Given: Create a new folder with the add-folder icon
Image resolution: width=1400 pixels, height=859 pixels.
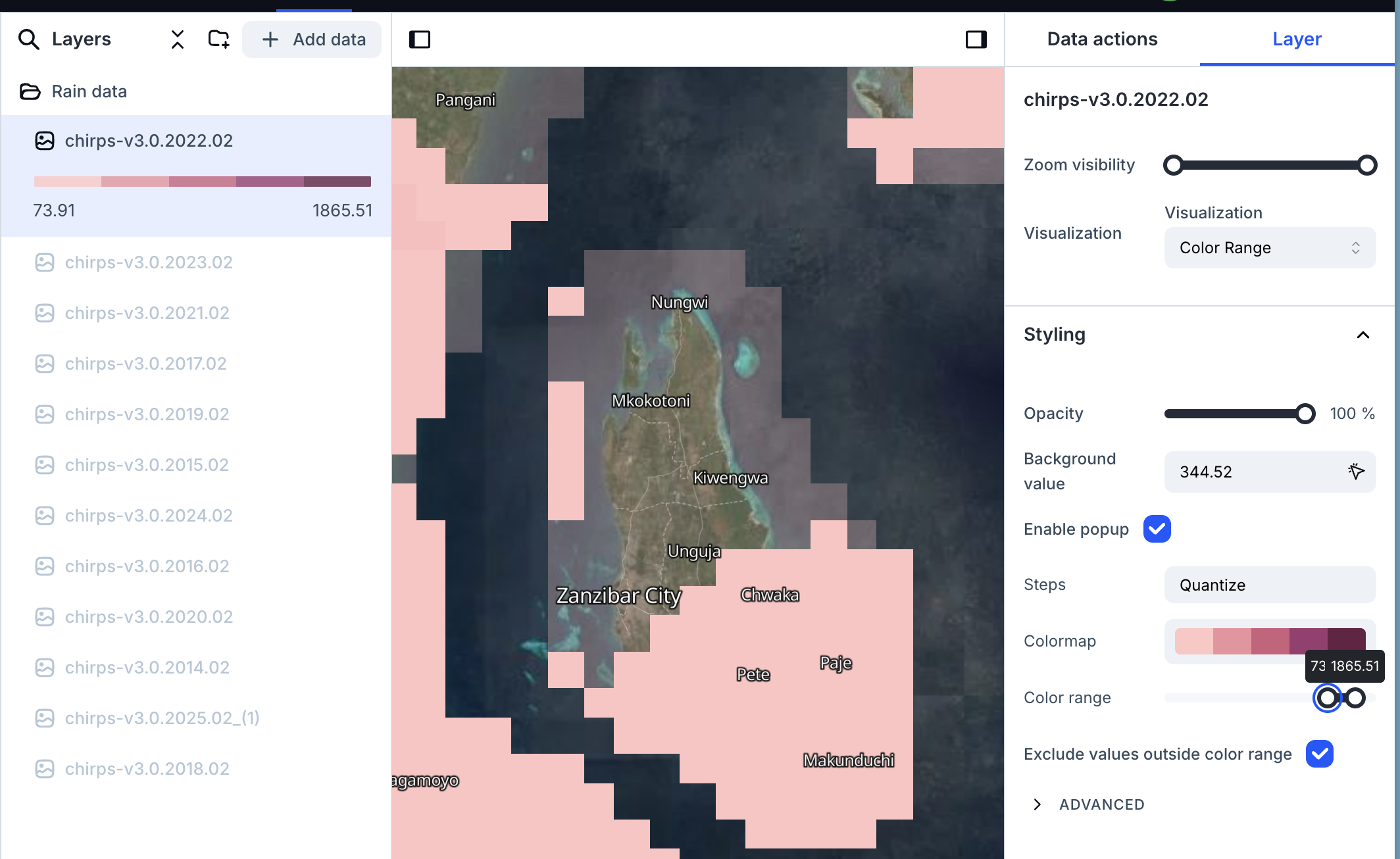Looking at the screenshot, I should [218, 39].
